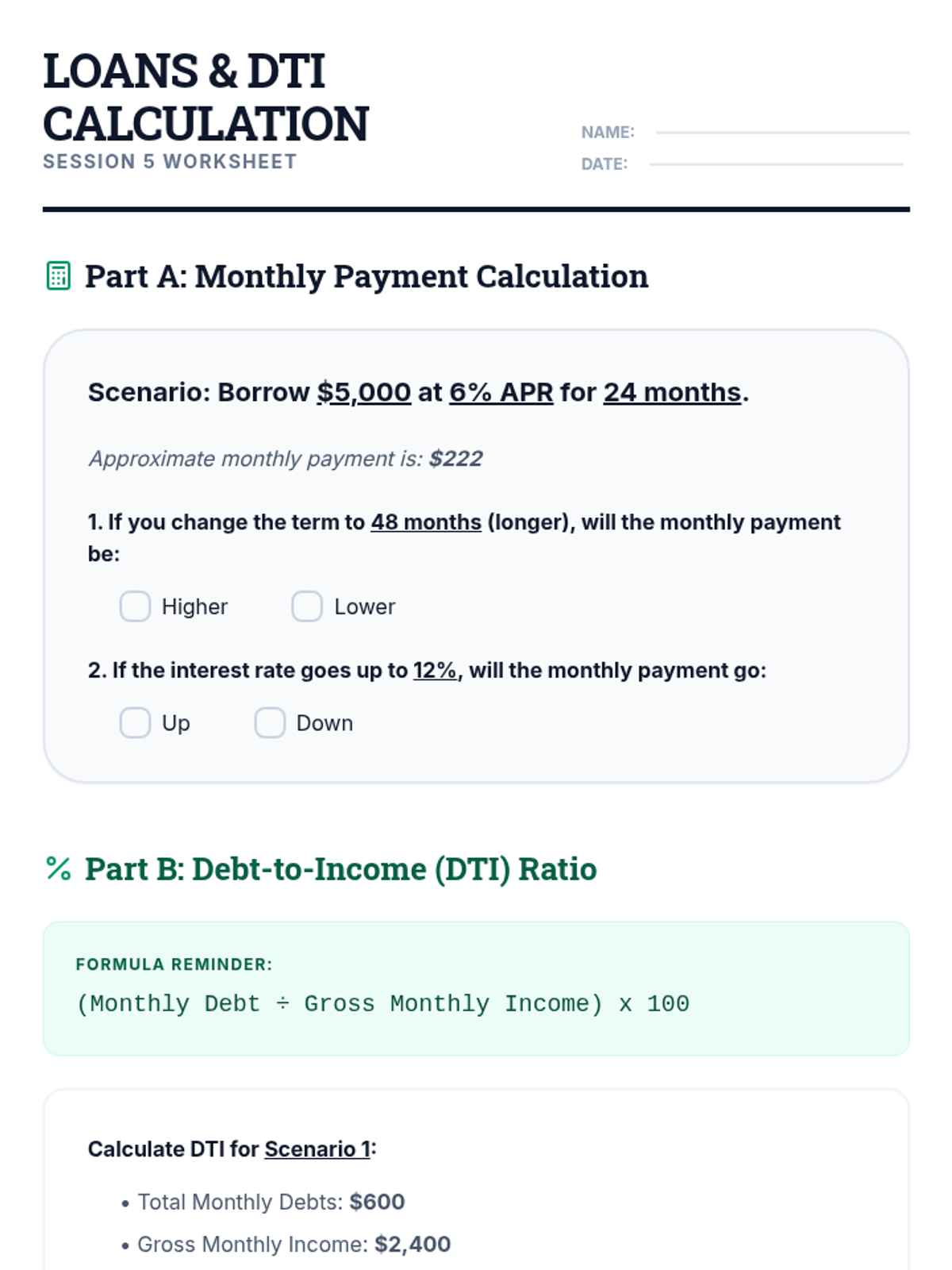Click the percent icon beside Part B
The width and height of the screenshot is (952, 1270).
[58, 869]
